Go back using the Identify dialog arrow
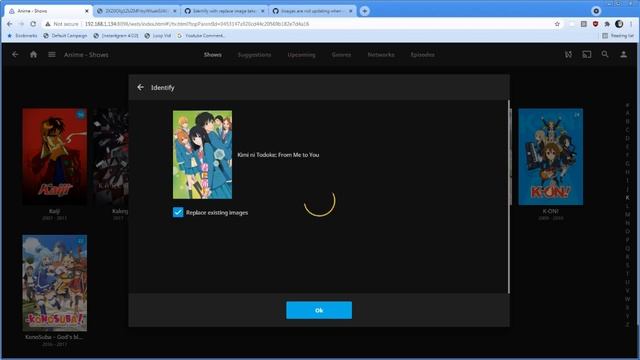Viewport: 640px width, 360px height. [x=140, y=87]
